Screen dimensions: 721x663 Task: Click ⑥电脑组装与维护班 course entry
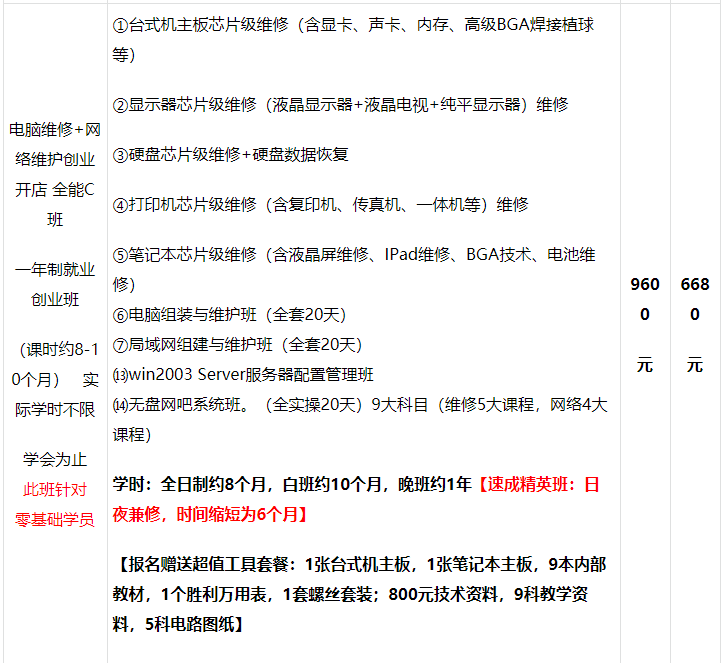(229, 315)
